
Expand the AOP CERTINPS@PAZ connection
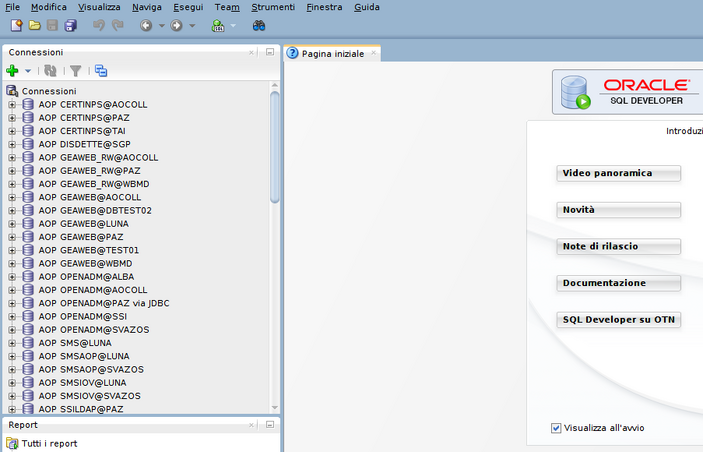[12, 118]
